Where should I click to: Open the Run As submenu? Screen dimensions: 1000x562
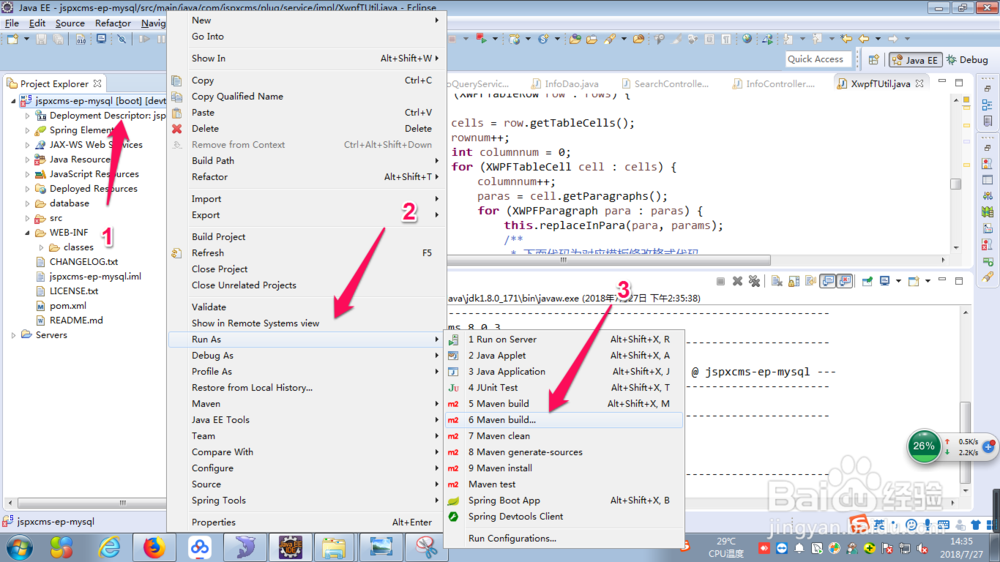[x=306, y=339]
